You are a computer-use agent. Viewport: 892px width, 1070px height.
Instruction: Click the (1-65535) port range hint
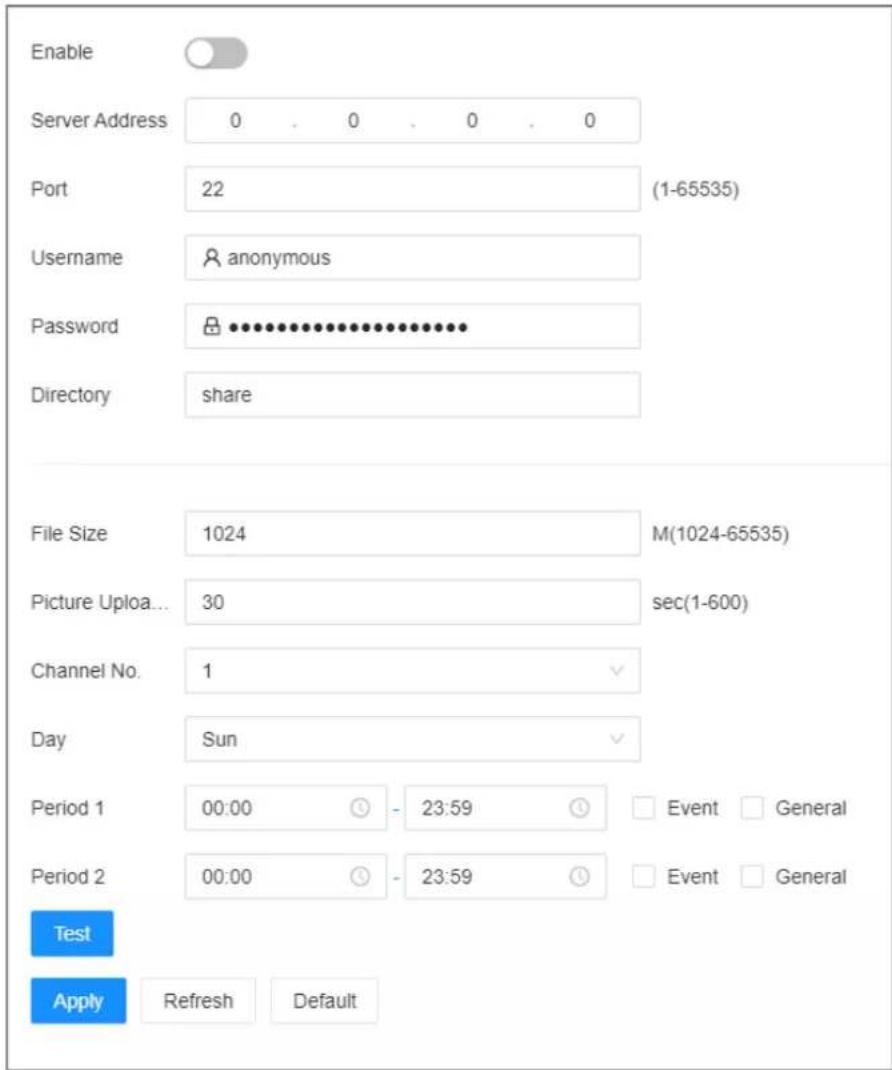(695, 189)
